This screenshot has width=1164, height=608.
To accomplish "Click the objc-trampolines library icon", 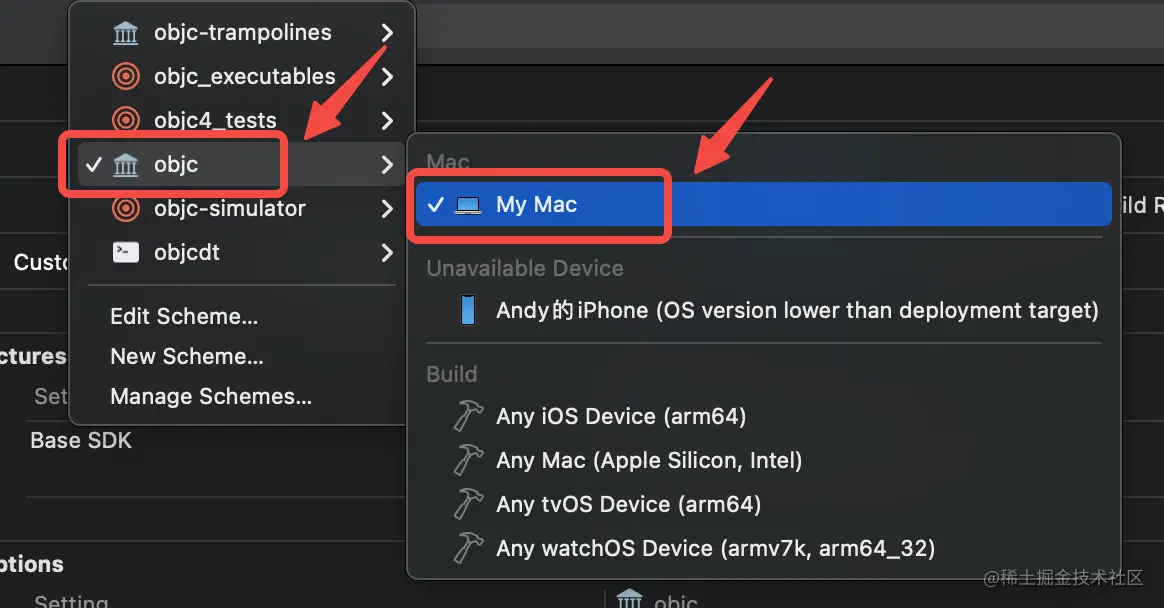I will (x=126, y=33).
